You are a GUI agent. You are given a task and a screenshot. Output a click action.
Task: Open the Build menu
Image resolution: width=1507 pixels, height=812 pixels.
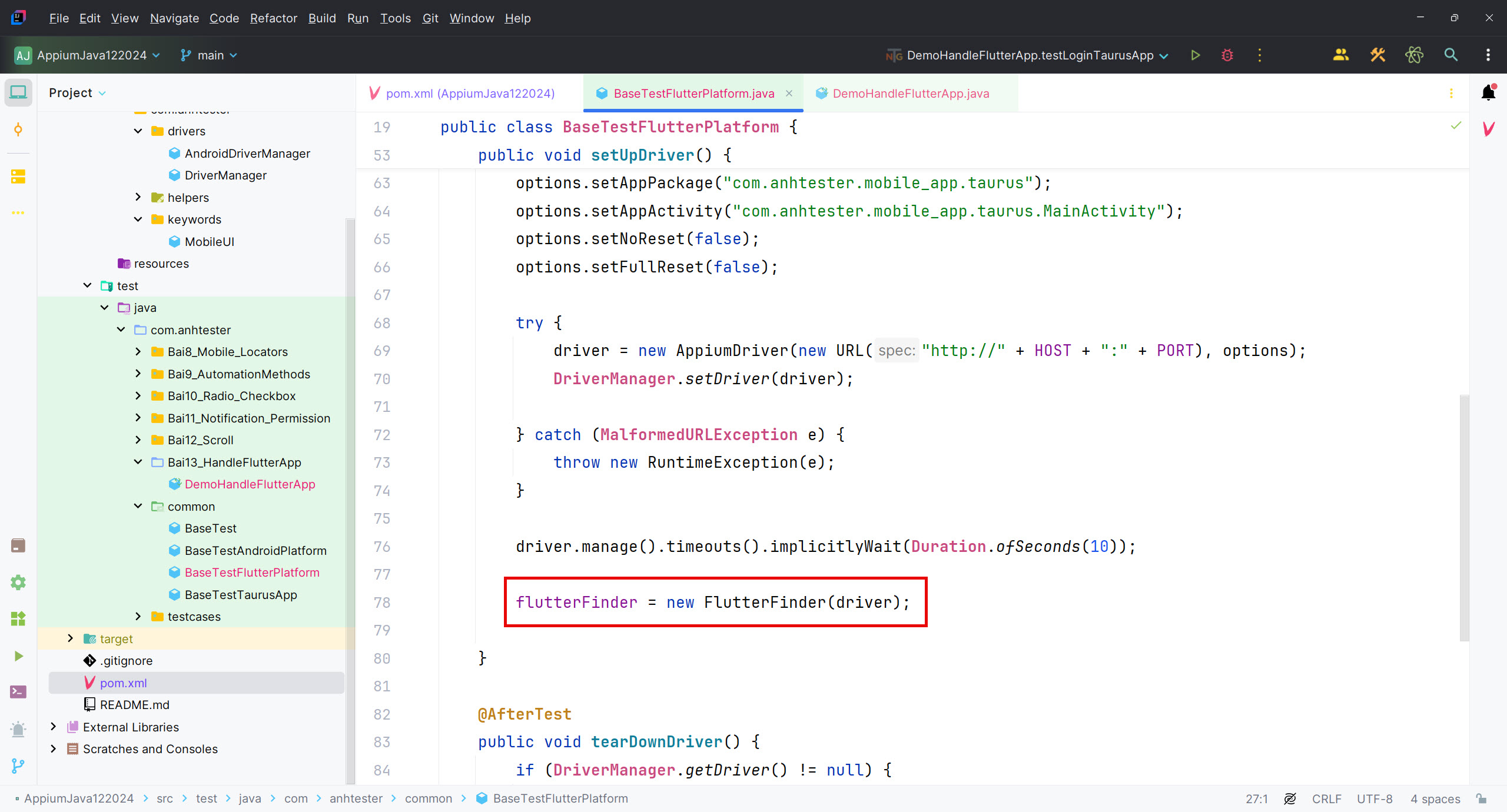322,18
